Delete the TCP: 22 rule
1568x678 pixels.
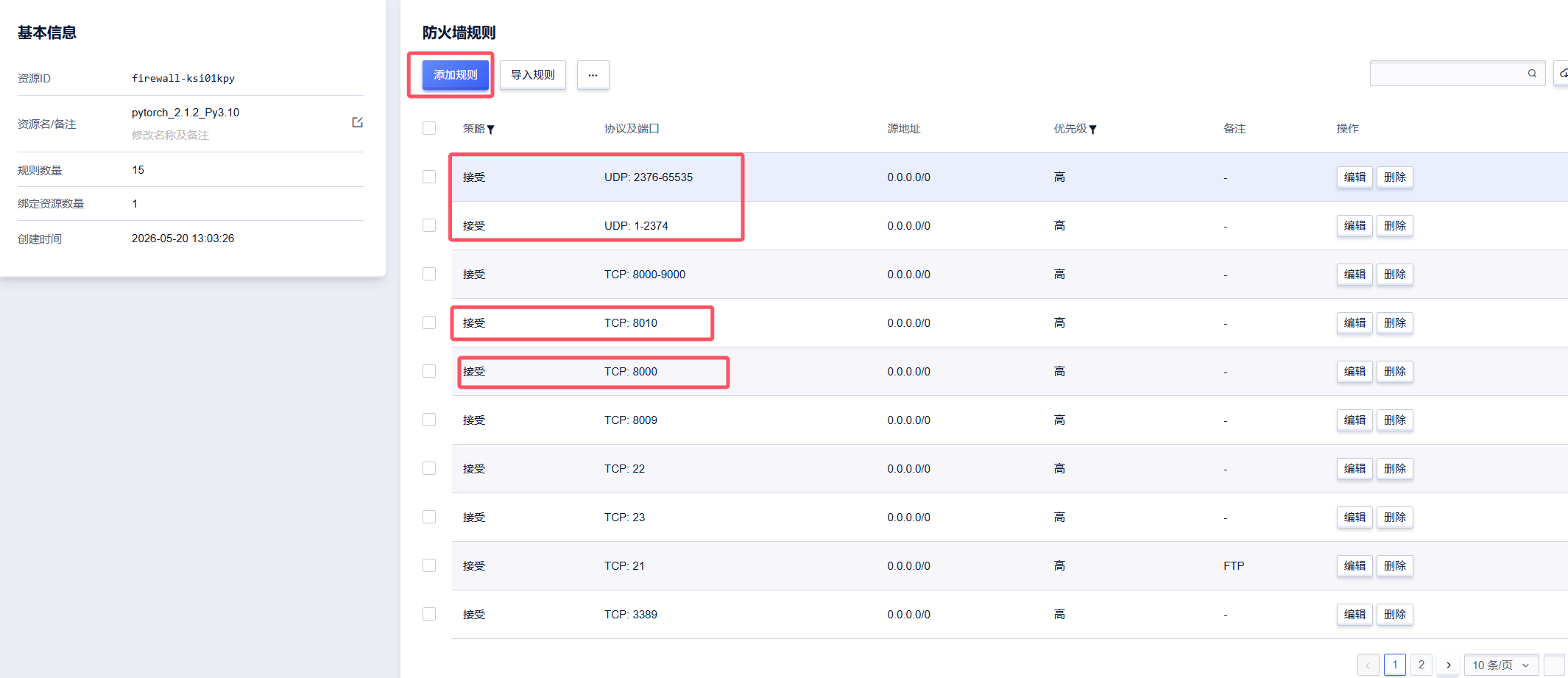[x=1395, y=469]
